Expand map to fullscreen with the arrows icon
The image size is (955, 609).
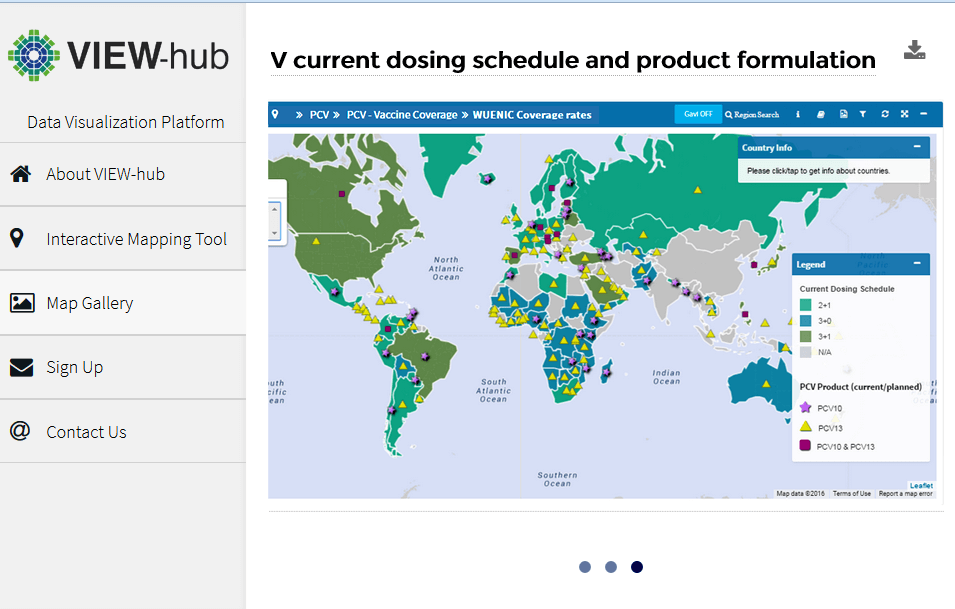point(904,114)
